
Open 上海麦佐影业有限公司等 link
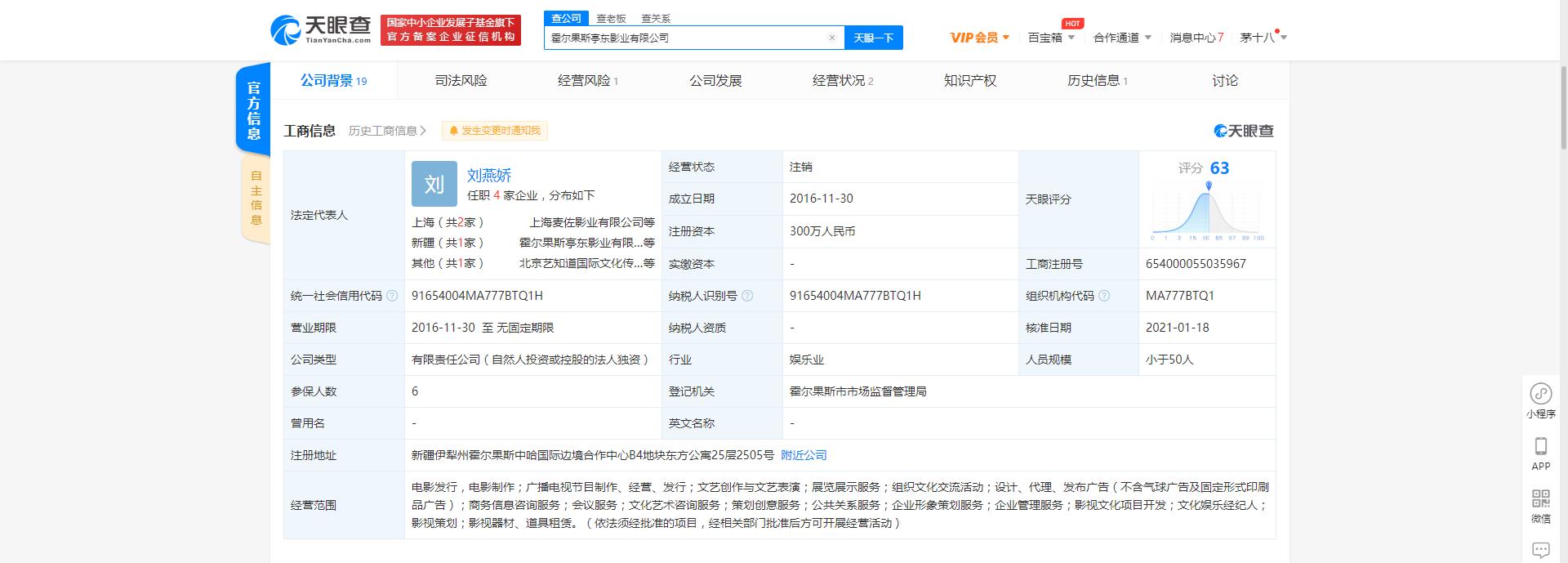point(592,222)
